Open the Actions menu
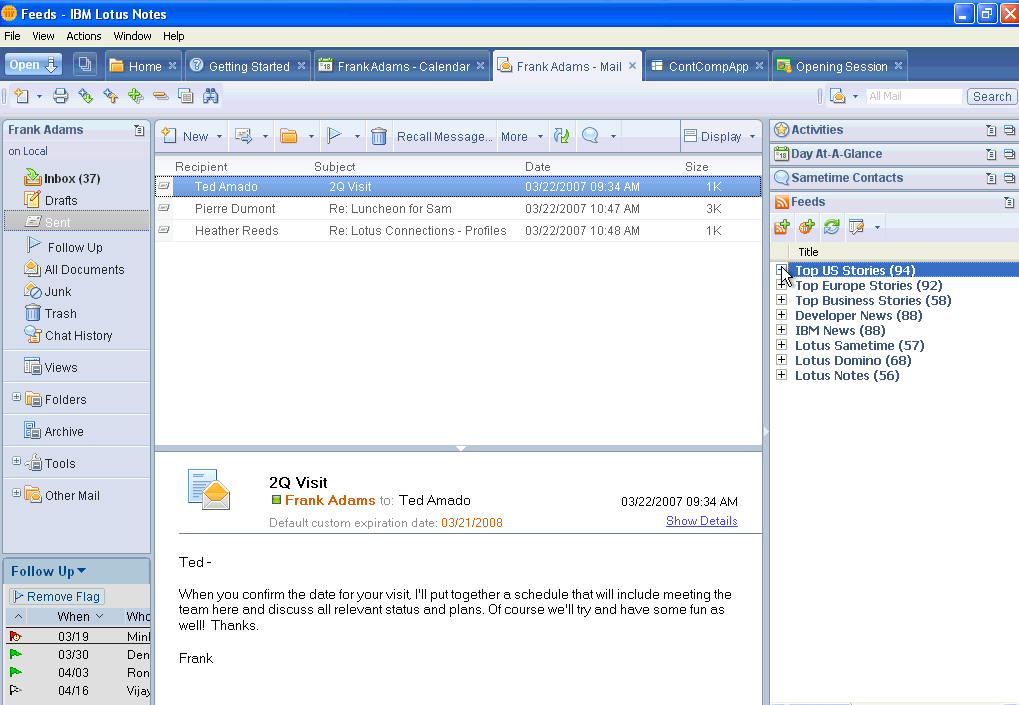1019x705 pixels. [84, 36]
